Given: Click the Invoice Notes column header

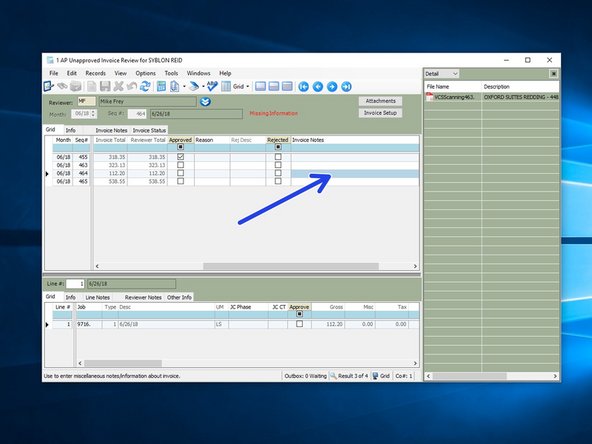Looking at the screenshot, I should pyautogui.click(x=308, y=140).
